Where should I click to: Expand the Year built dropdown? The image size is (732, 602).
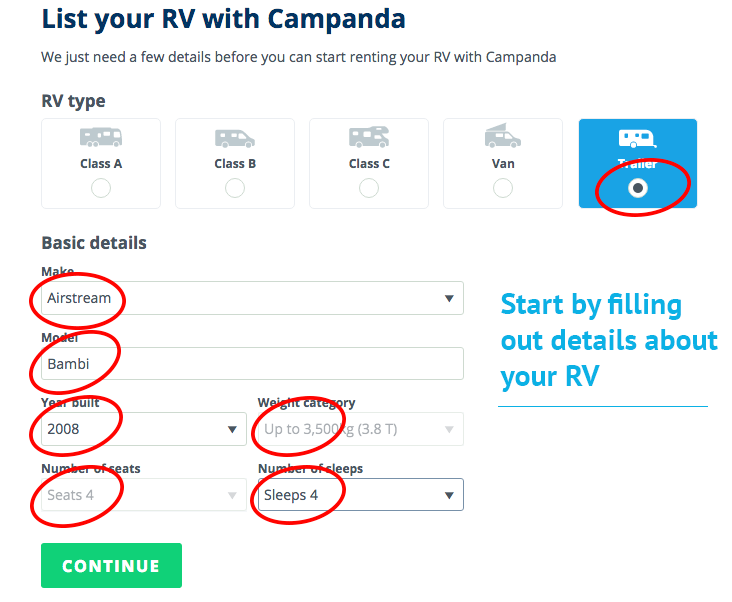coord(144,429)
